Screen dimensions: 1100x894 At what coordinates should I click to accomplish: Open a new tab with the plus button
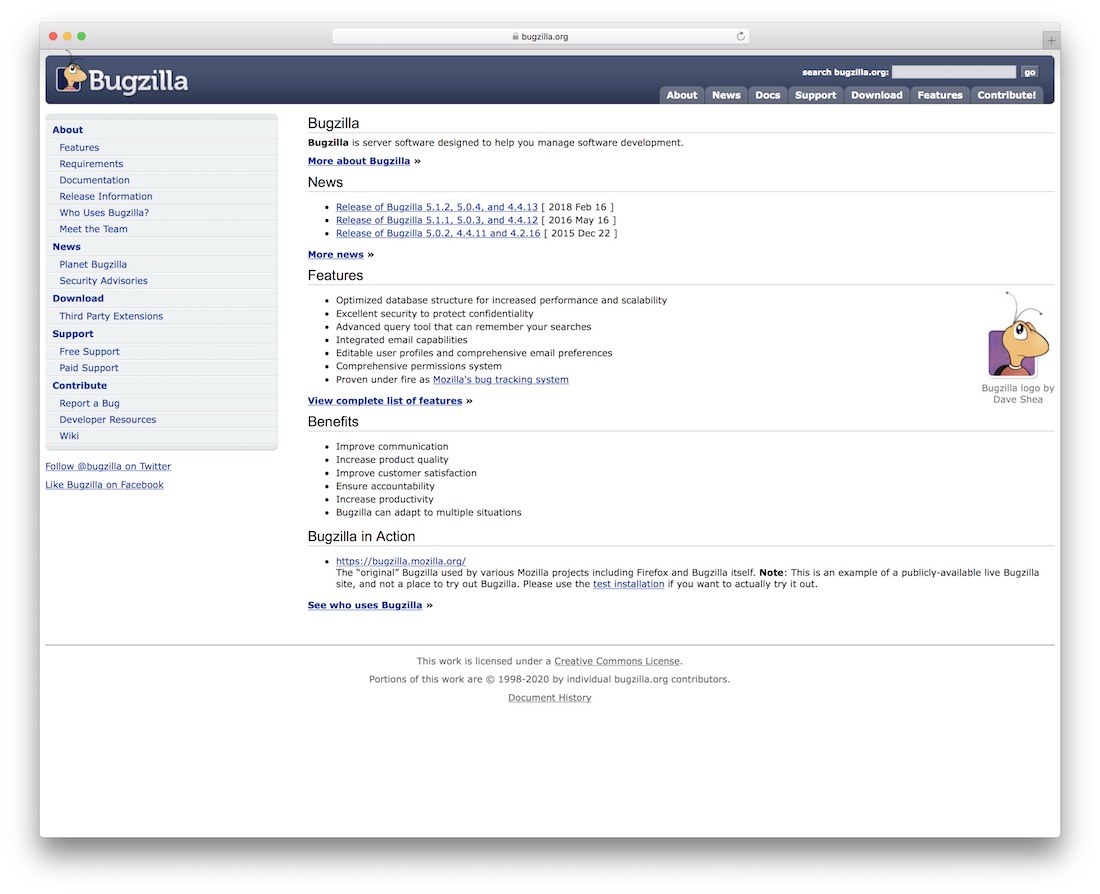click(1051, 41)
